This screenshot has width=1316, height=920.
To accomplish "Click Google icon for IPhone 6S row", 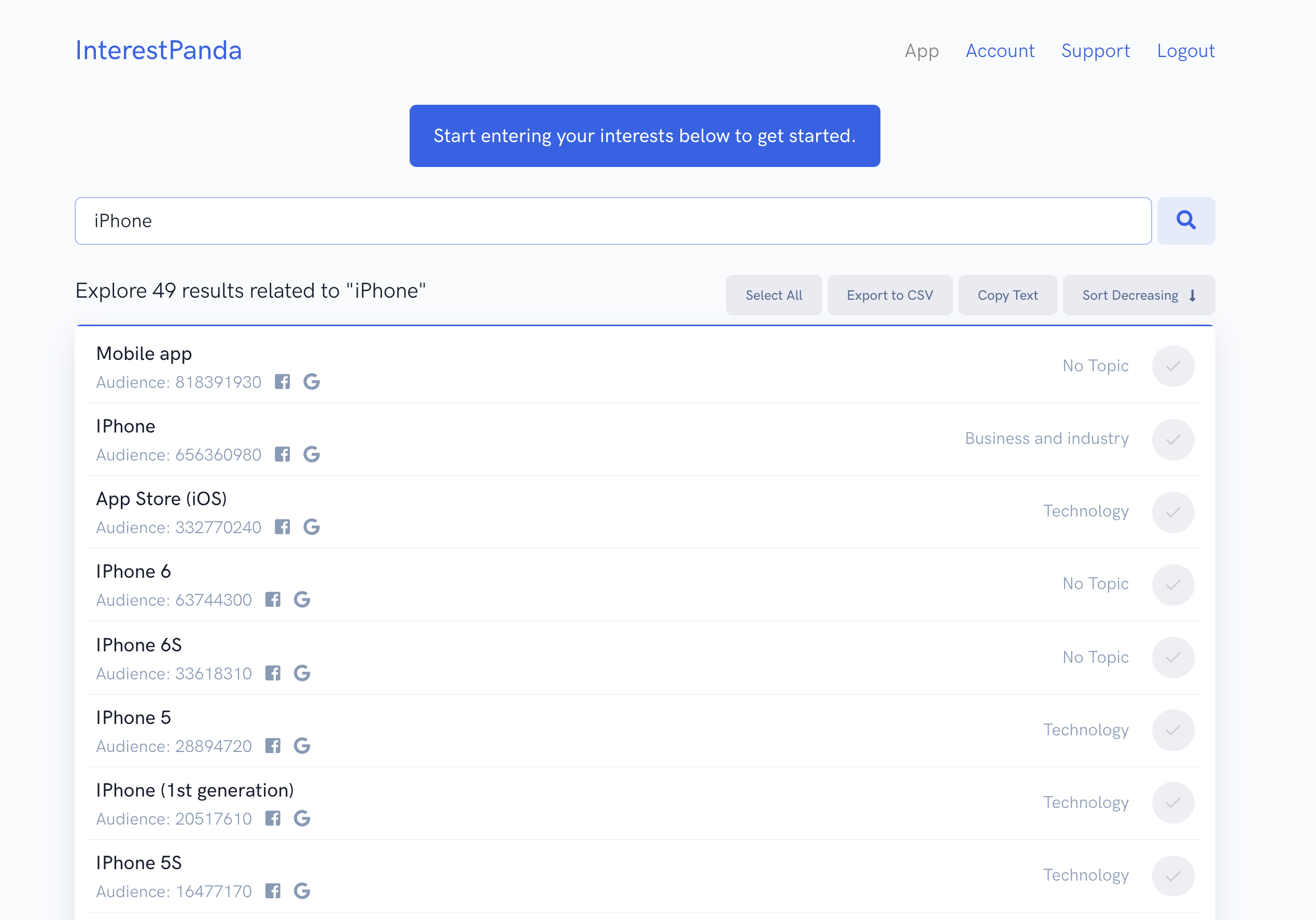I will pos(302,673).
